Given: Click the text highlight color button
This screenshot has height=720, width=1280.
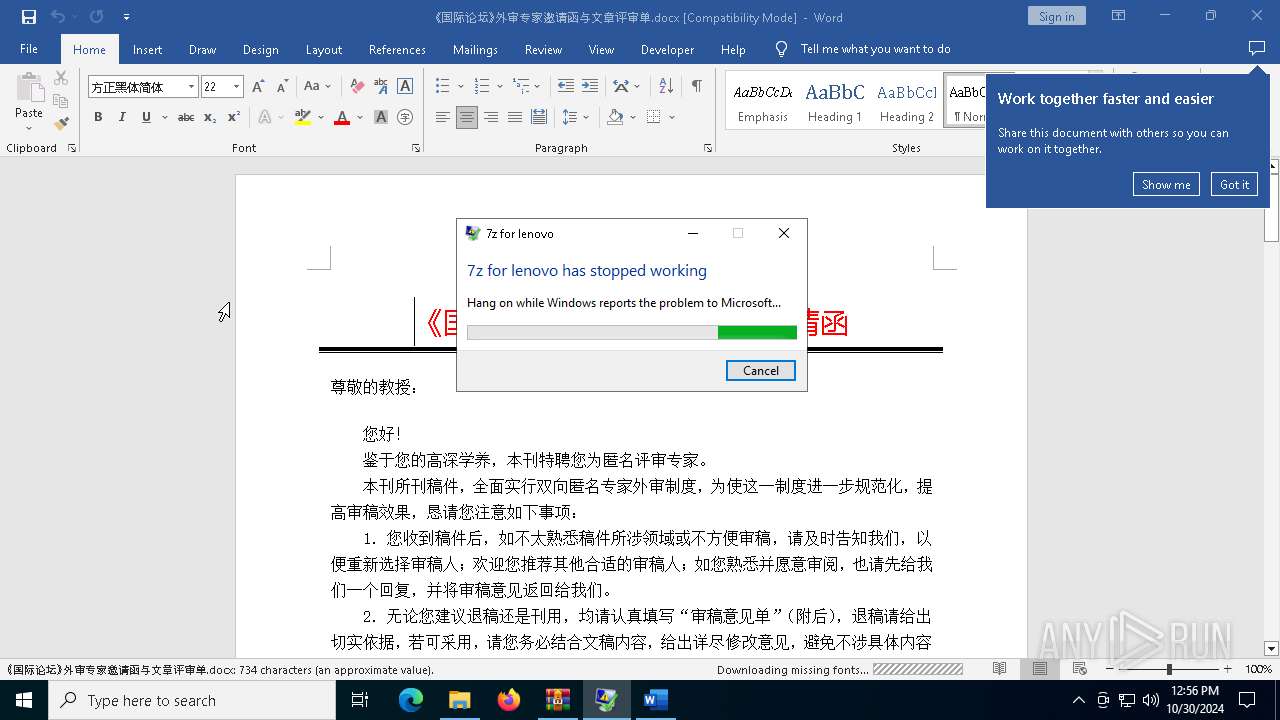Looking at the screenshot, I should (x=303, y=117).
